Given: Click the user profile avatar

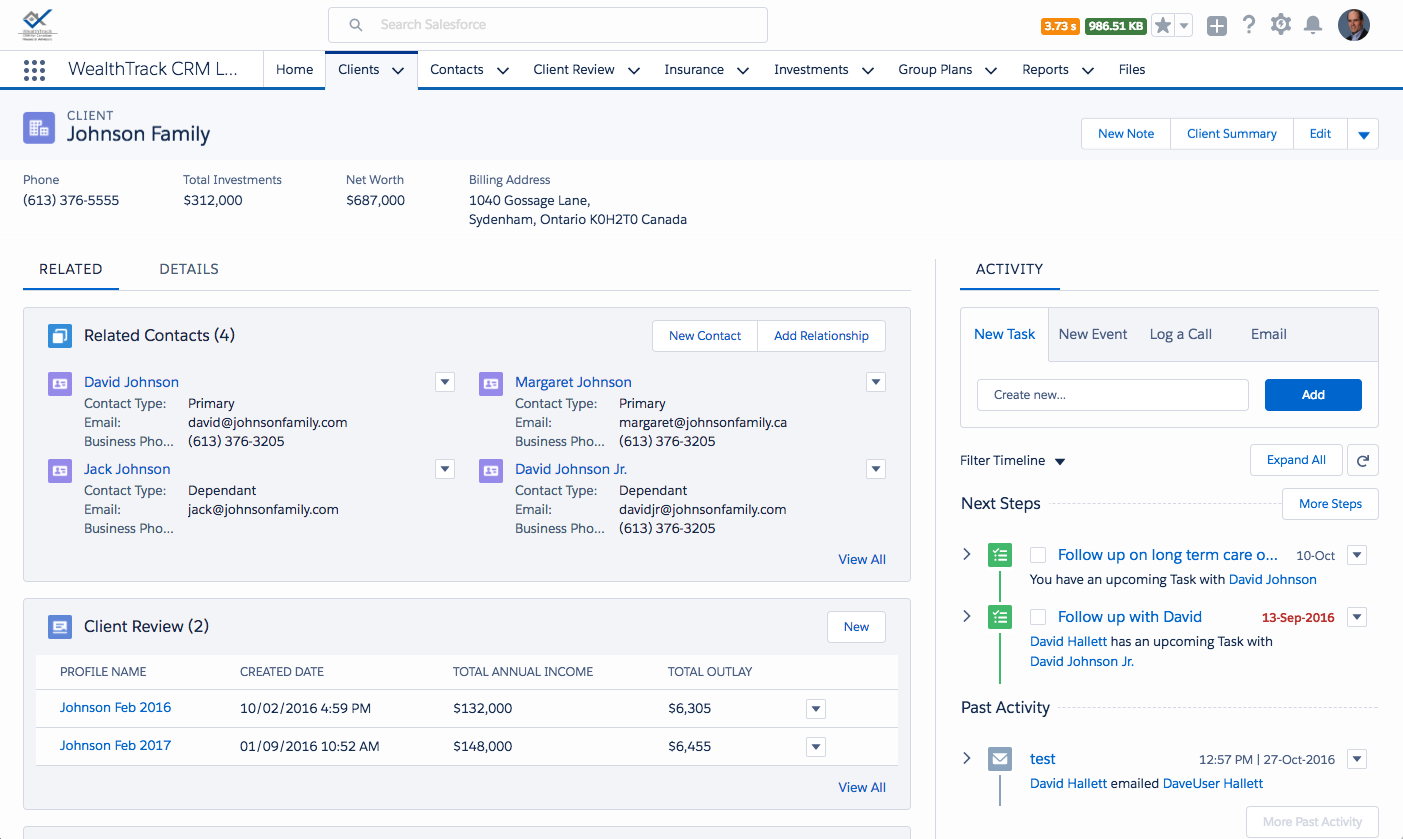Looking at the screenshot, I should (x=1353, y=26).
